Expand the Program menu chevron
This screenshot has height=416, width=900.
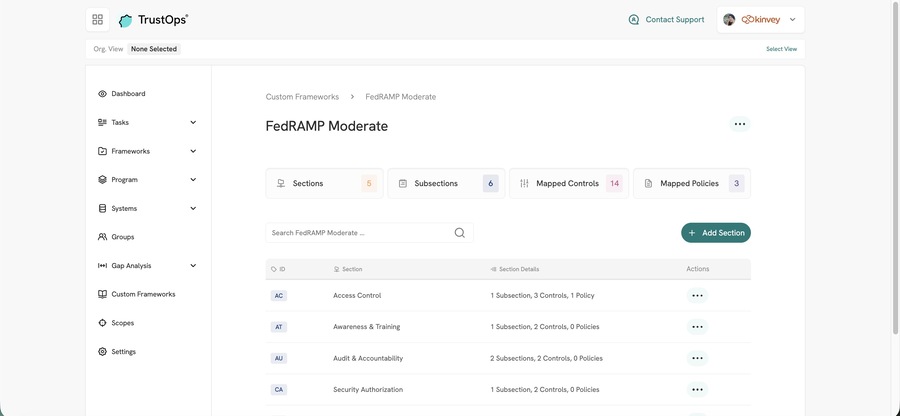193,180
